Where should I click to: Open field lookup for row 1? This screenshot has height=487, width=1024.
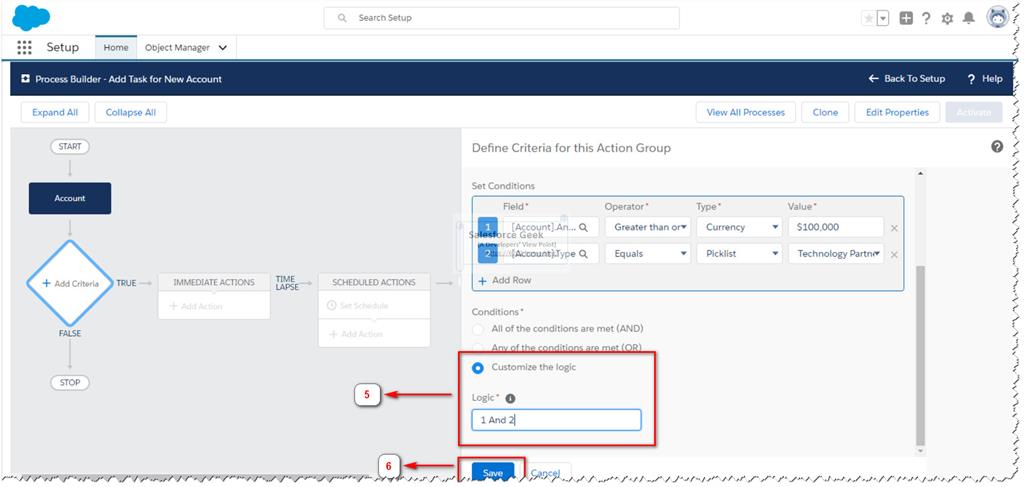coord(584,227)
